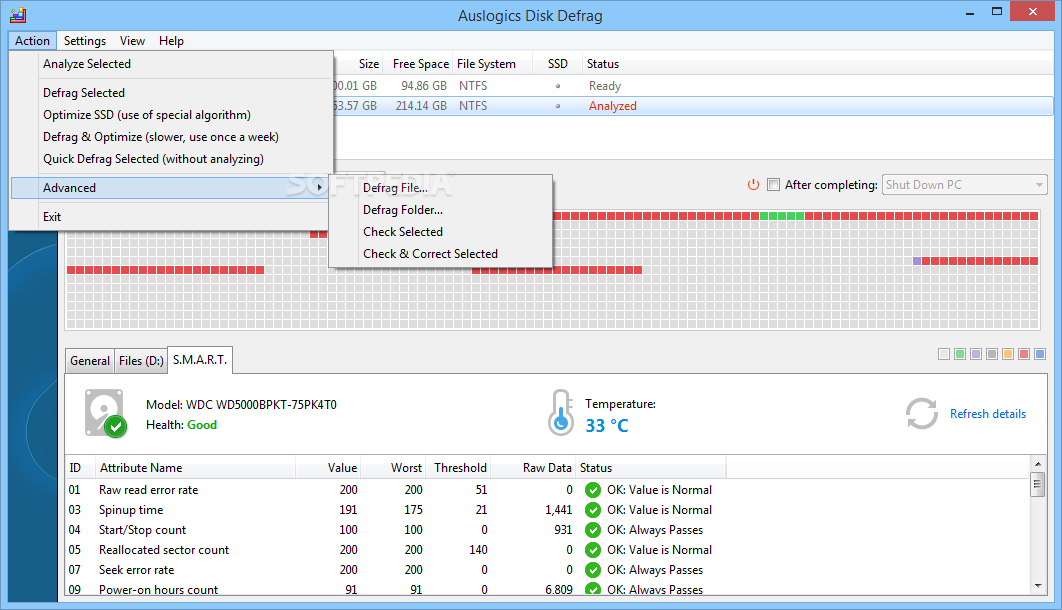Open the Shut Down PC dropdown

(964, 185)
